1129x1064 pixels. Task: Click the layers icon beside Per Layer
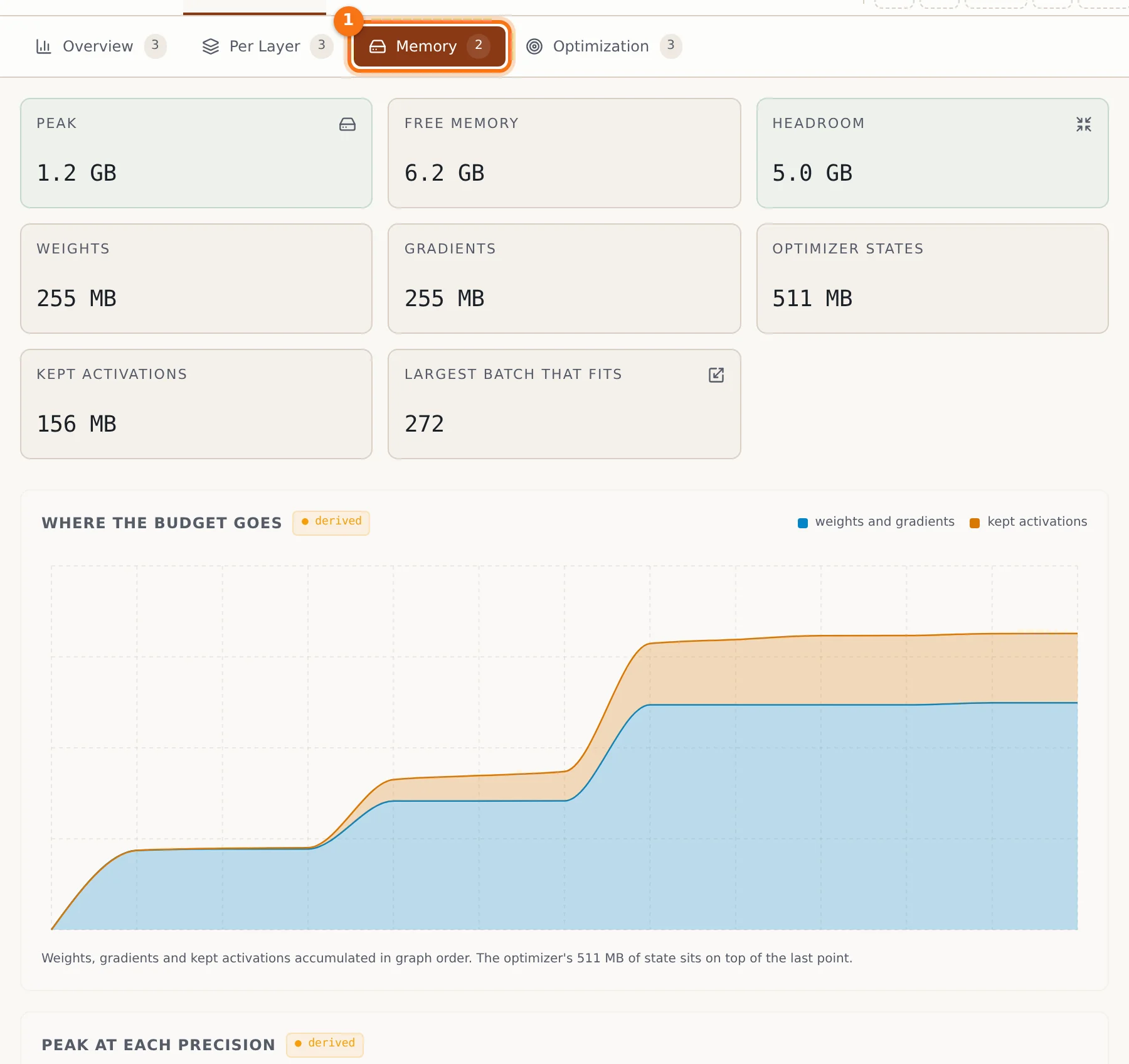(x=211, y=46)
